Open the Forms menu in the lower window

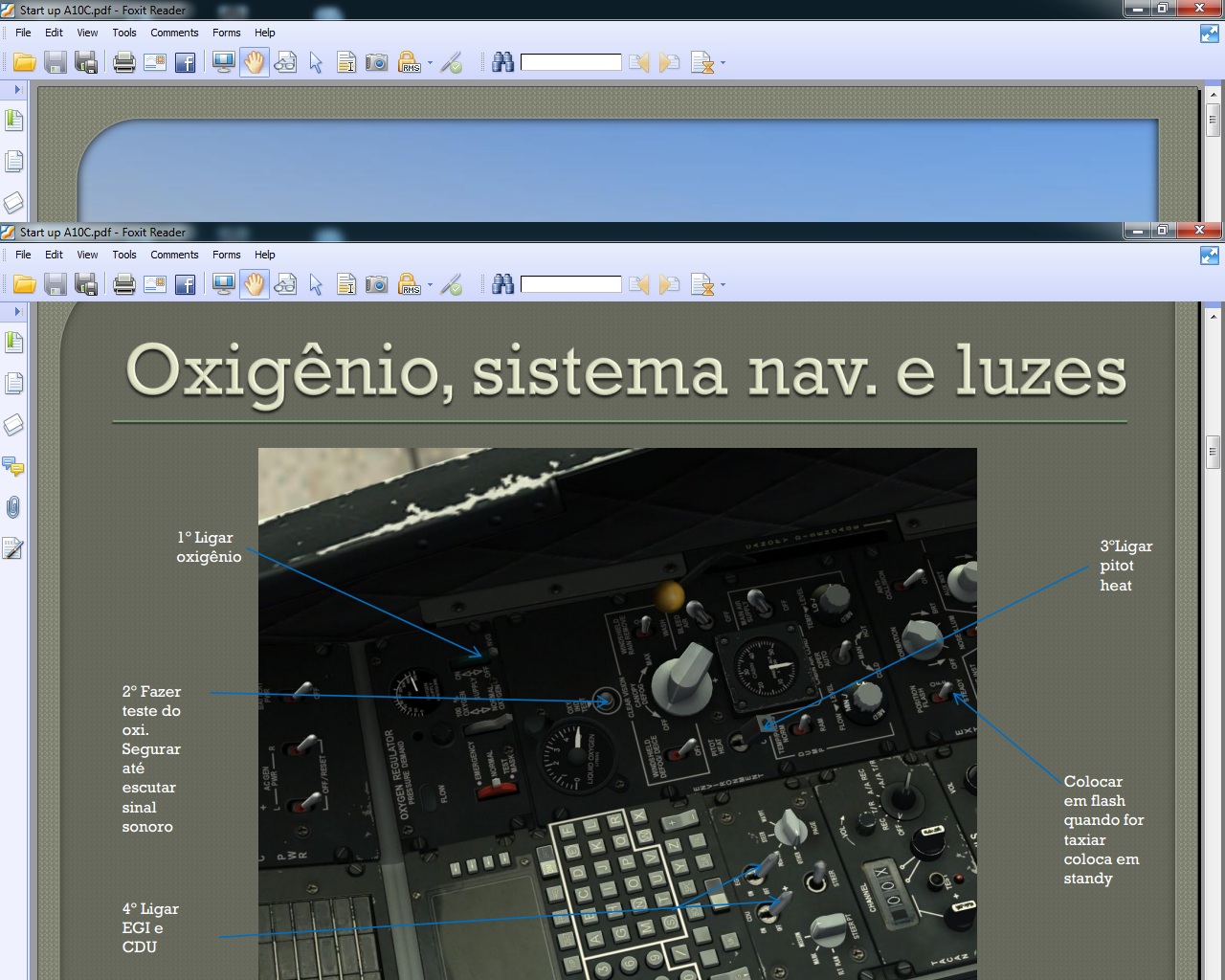pyautogui.click(x=226, y=255)
